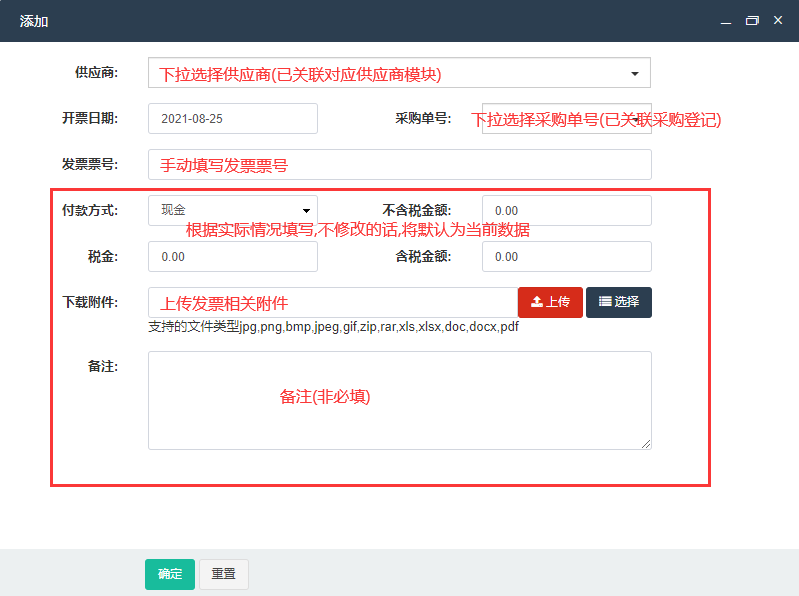The width and height of the screenshot is (799, 596).
Task: Click the 供应商 field label
Action: [x=96, y=72]
